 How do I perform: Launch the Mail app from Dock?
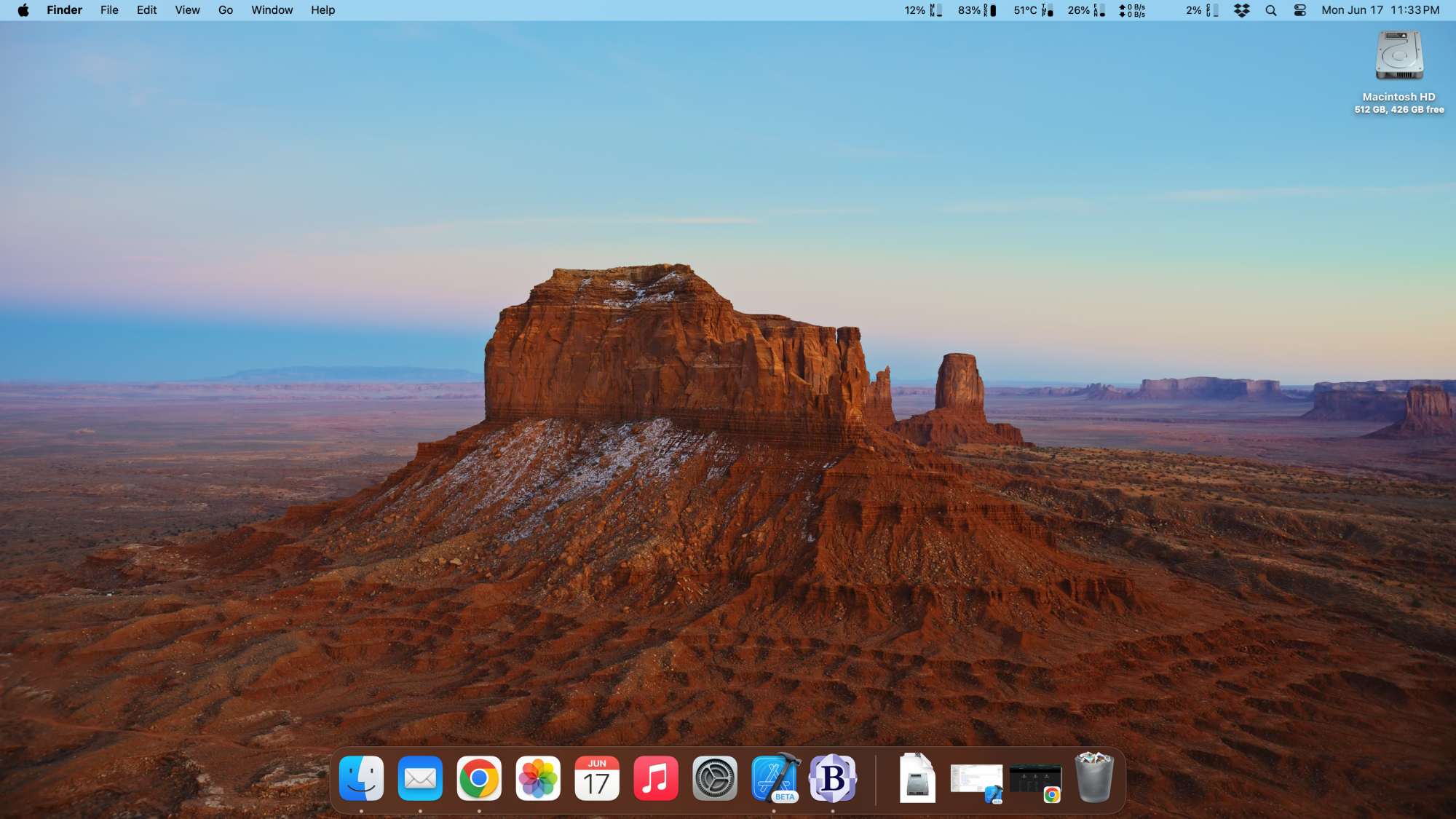(420, 778)
